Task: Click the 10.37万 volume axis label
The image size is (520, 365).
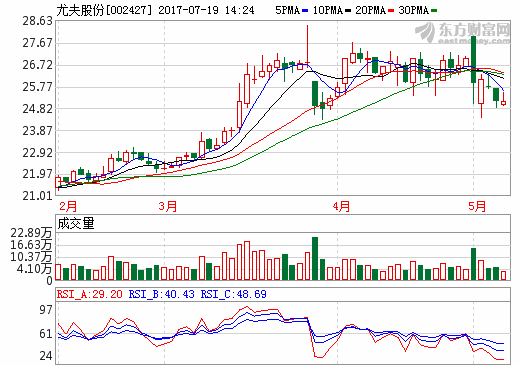Action: click(x=31, y=257)
